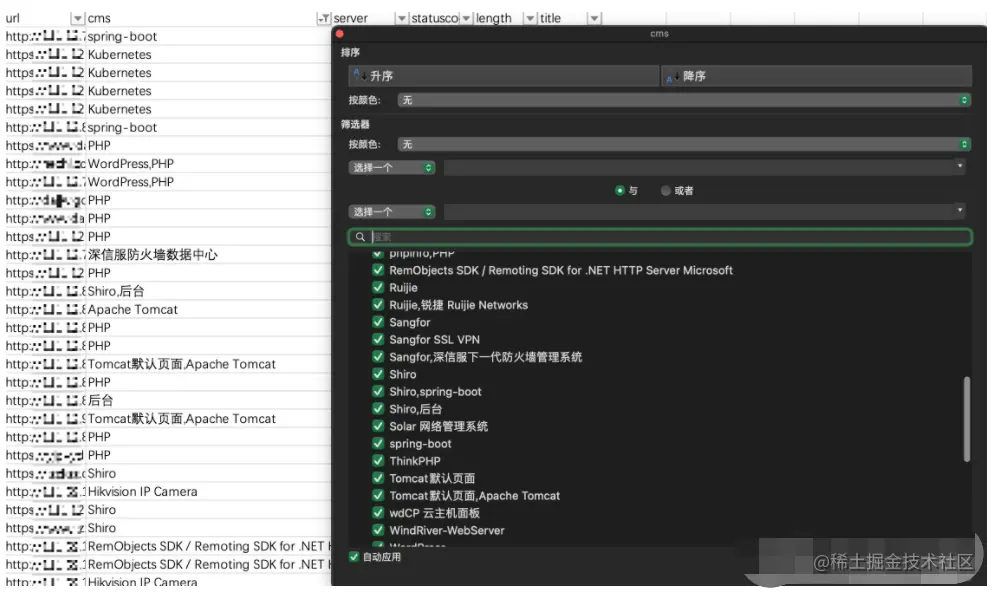Uncheck the Ruijie filter checkbox

pyautogui.click(x=378, y=287)
